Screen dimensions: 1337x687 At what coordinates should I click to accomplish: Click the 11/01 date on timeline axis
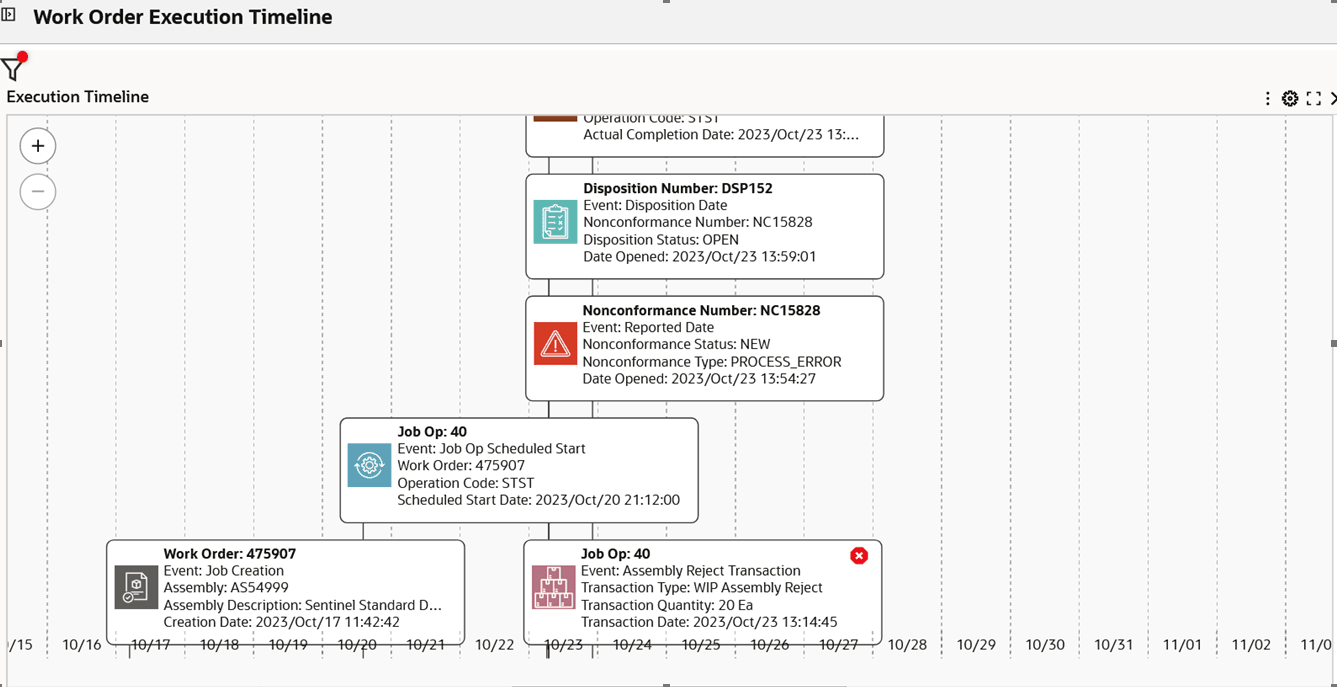[1182, 645]
